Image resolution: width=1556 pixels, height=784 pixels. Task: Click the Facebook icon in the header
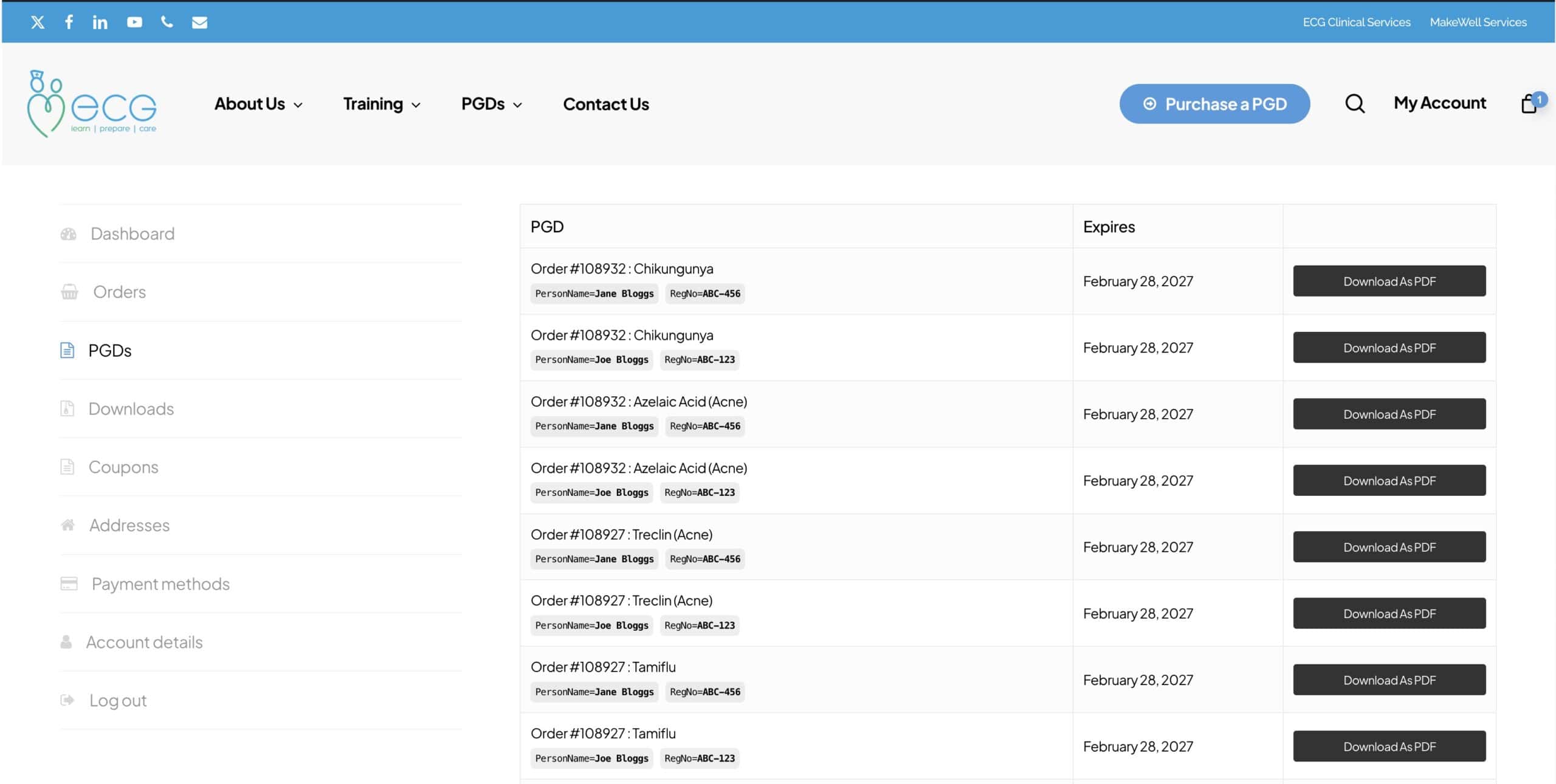coord(69,22)
